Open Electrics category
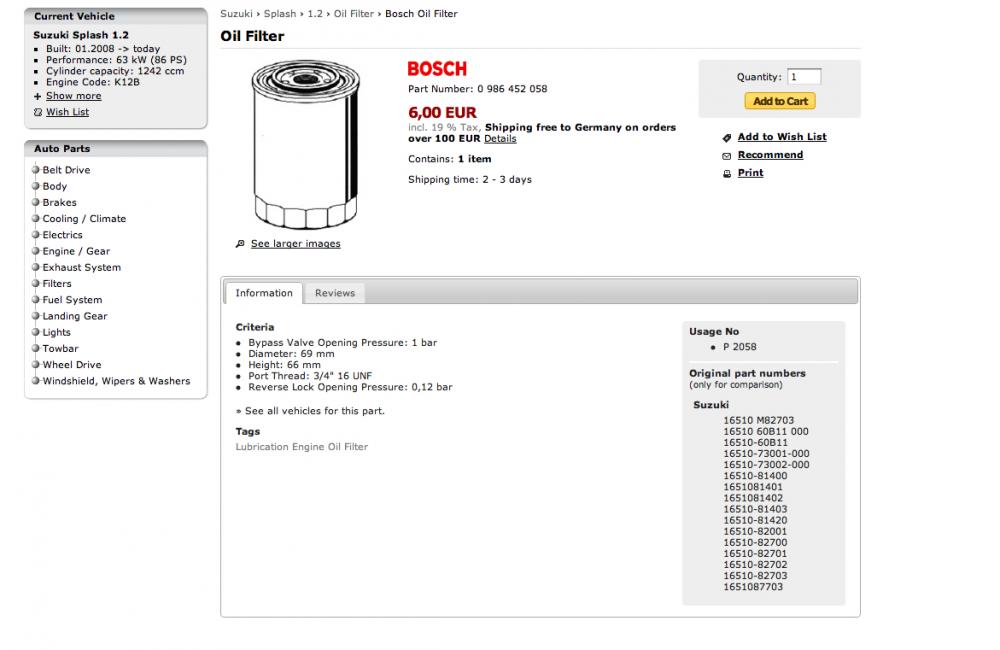Viewport: 1000px width, 650px height. click(62, 235)
